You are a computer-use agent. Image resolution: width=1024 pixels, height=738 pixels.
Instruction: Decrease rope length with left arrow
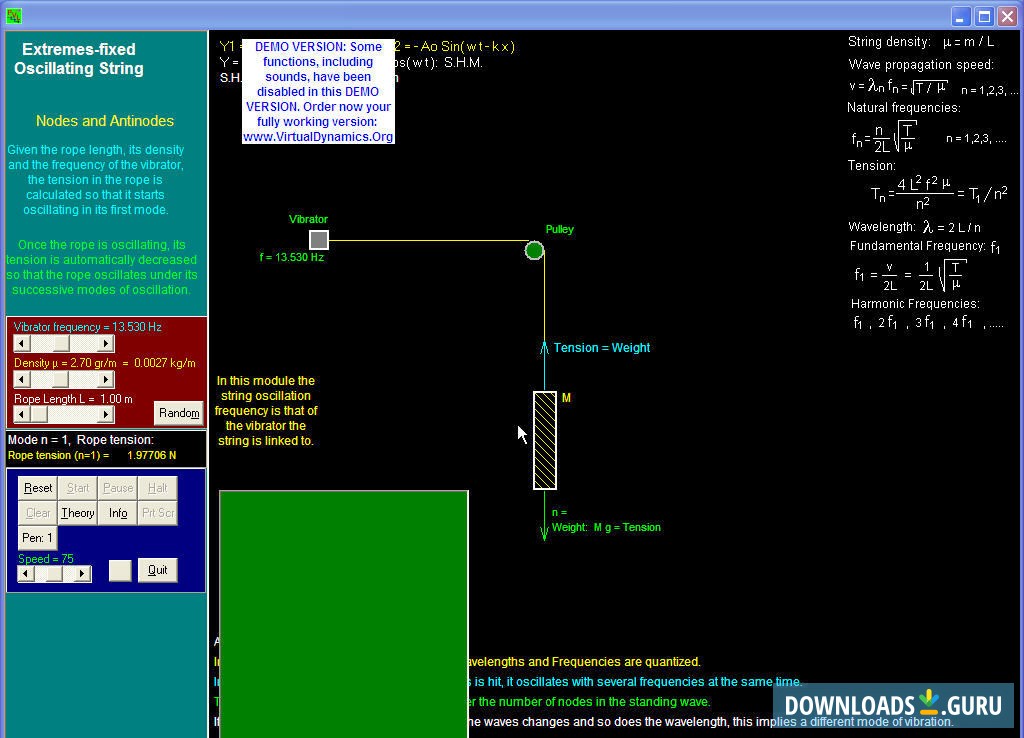click(22, 414)
